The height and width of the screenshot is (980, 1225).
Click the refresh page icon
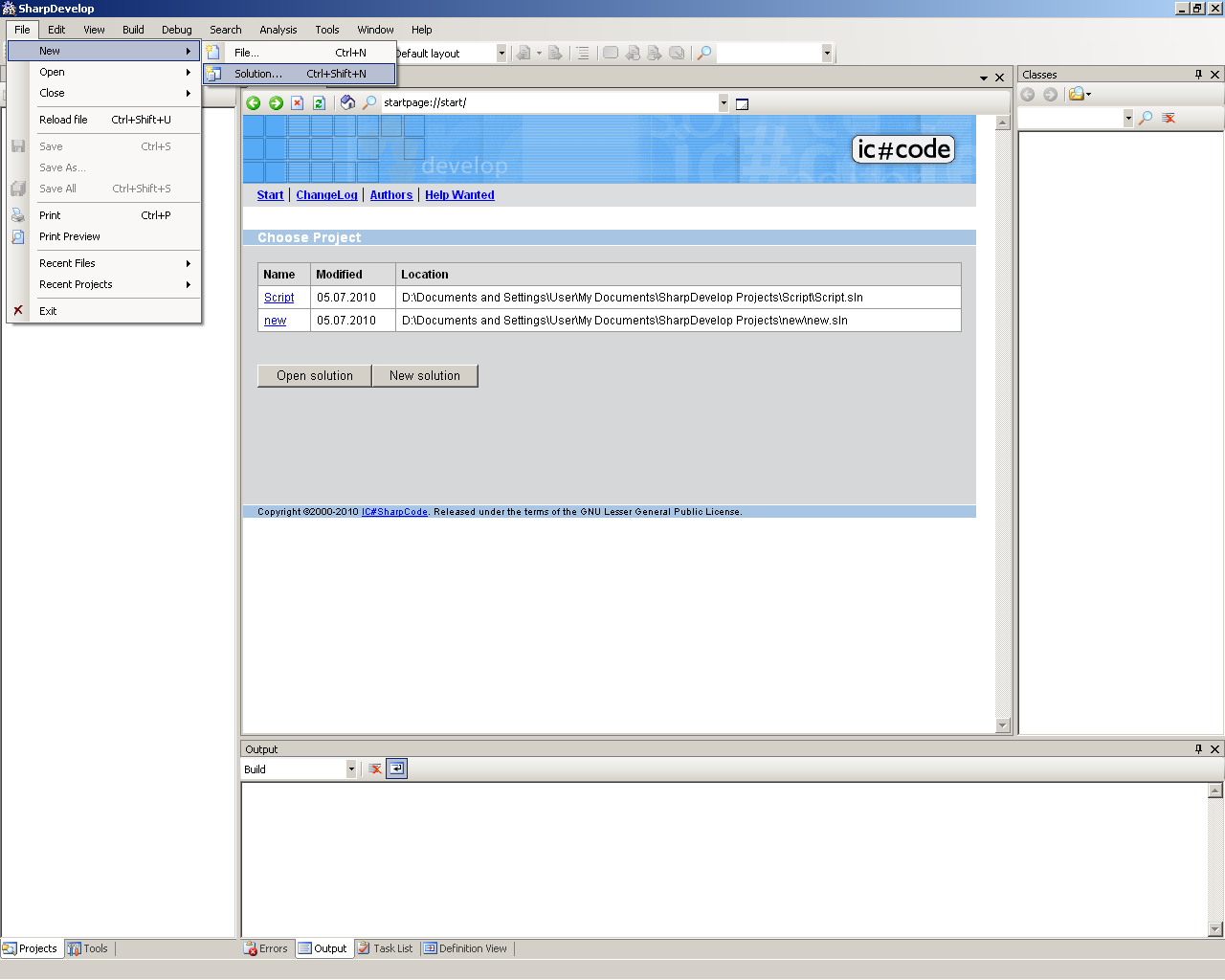(320, 103)
